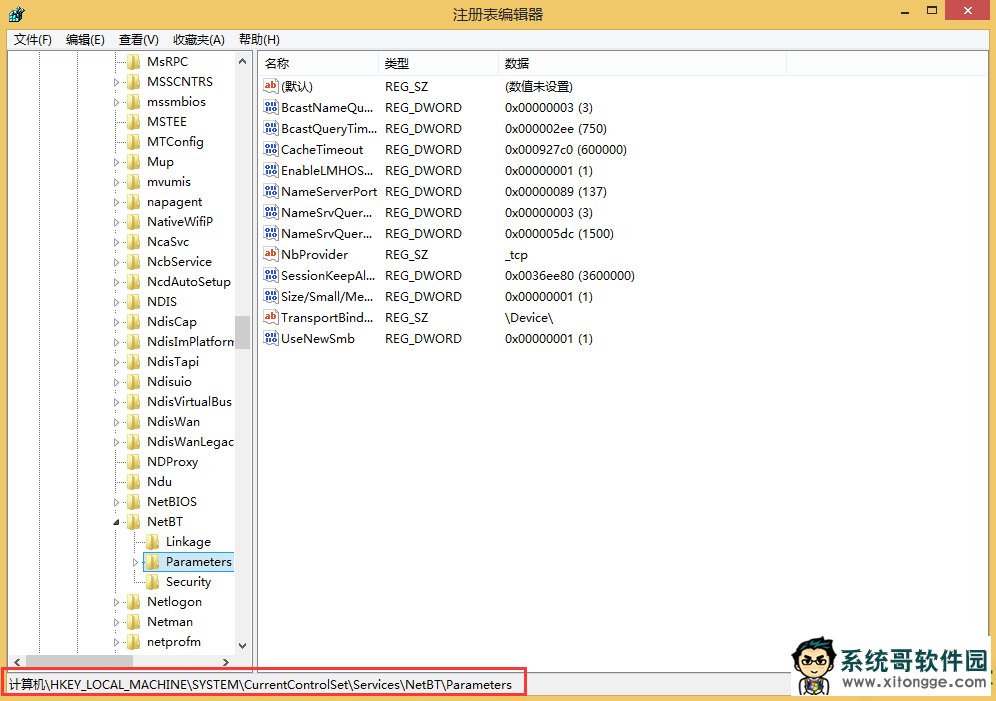Select the MsRPC tree key
Image resolution: width=996 pixels, height=701 pixels.
(x=167, y=62)
